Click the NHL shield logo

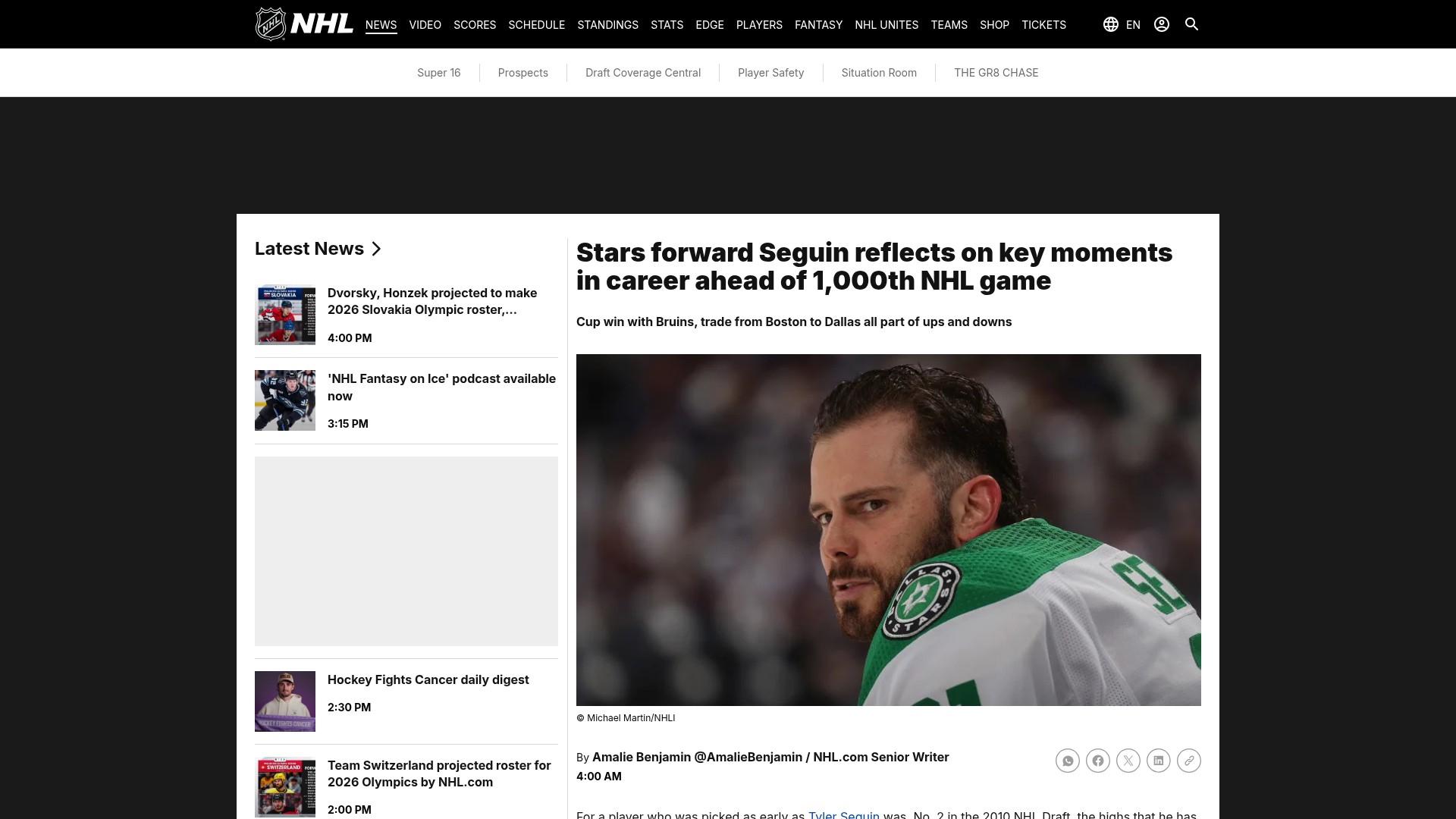coord(271,24)
